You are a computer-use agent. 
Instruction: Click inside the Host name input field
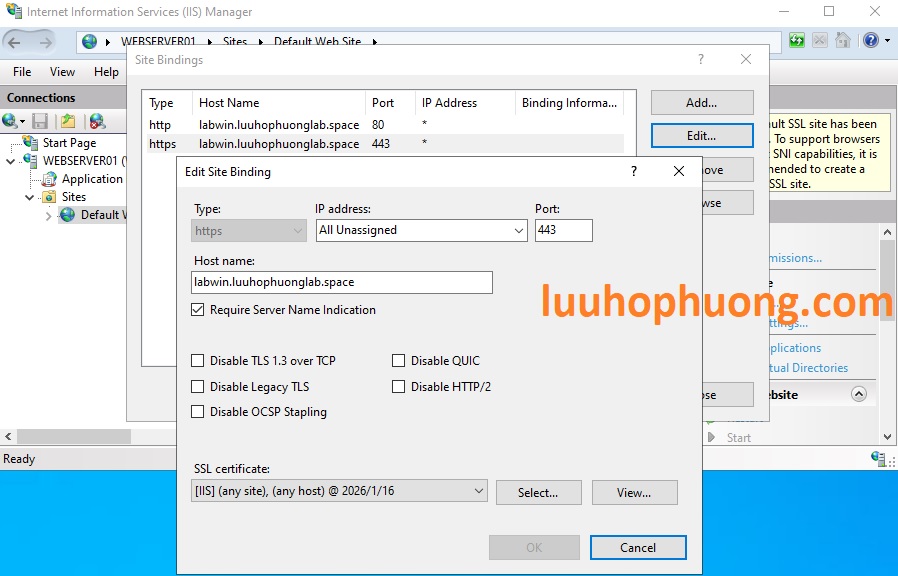pyautogui.click(x=342, y=282)
